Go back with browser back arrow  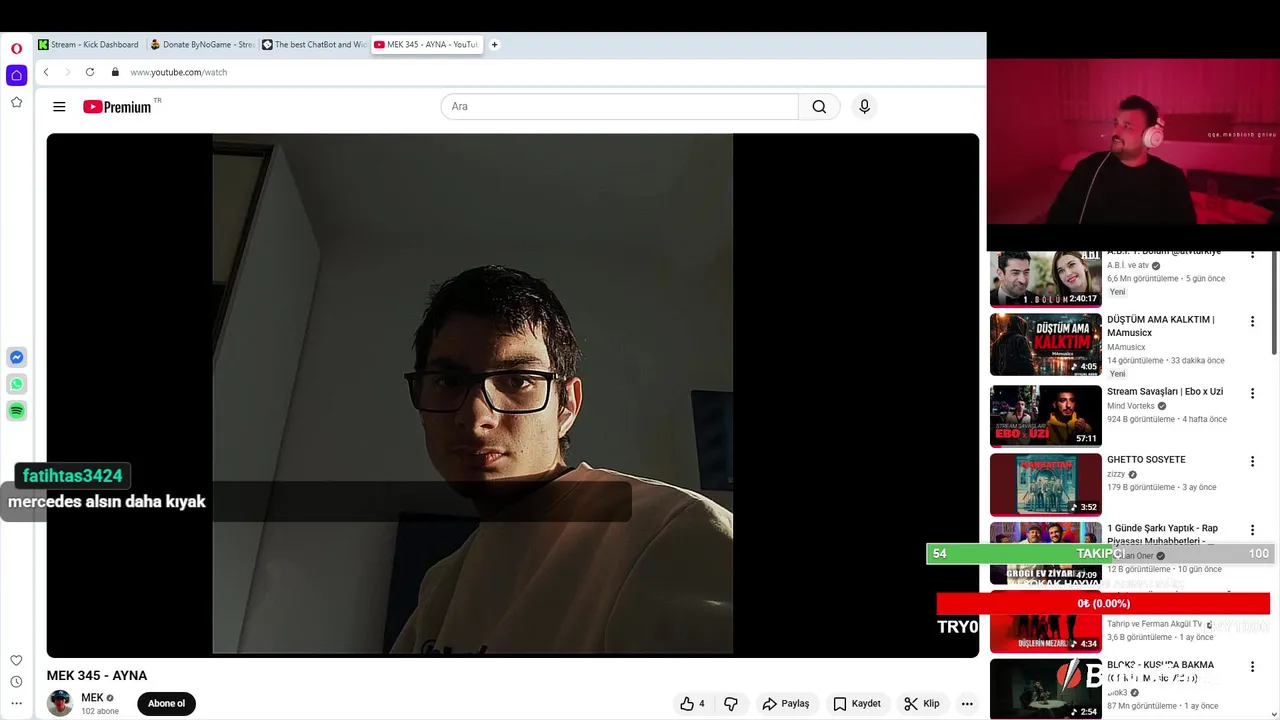[x=45, y=72]
